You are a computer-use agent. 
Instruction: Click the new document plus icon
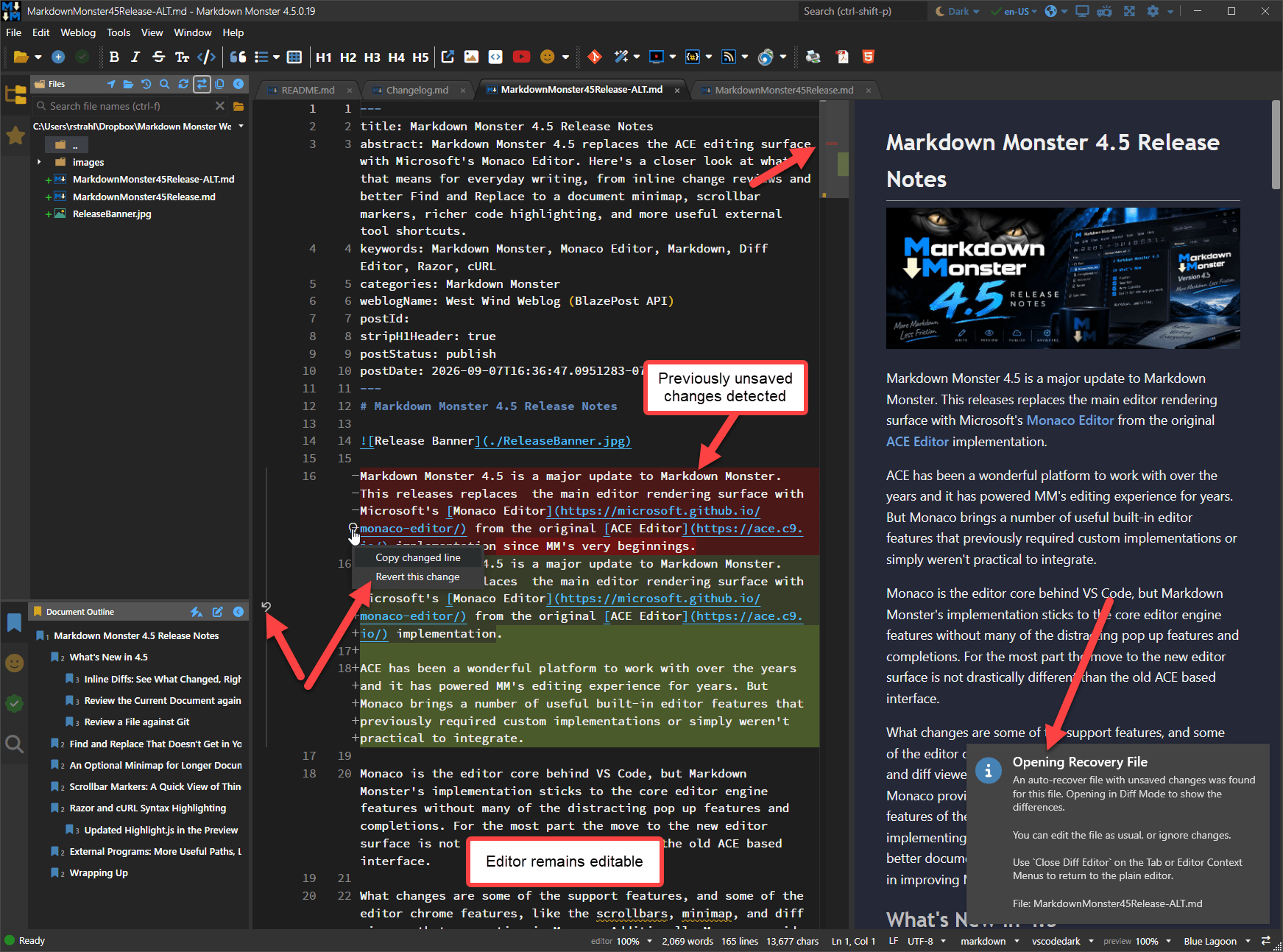pos(58,57)
